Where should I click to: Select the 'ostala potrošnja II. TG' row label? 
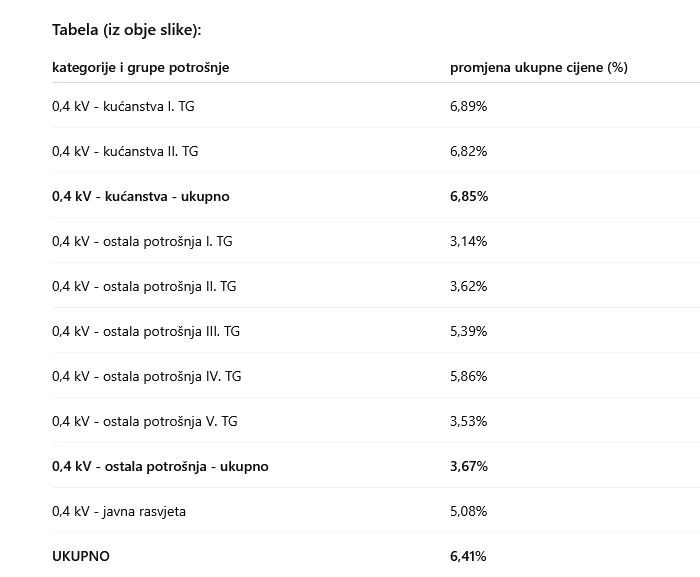[144, 286]
